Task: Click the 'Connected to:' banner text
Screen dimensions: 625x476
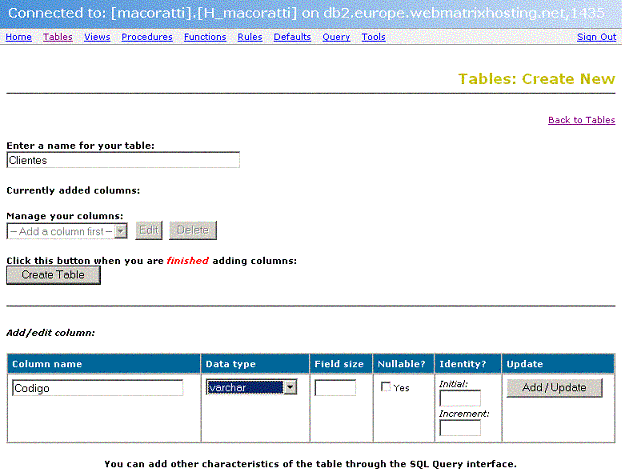Action: pos(306,13)
